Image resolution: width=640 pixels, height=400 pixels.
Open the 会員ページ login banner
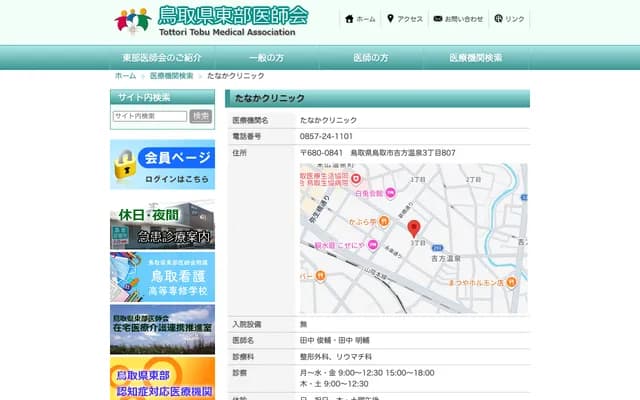click(162, 165)
